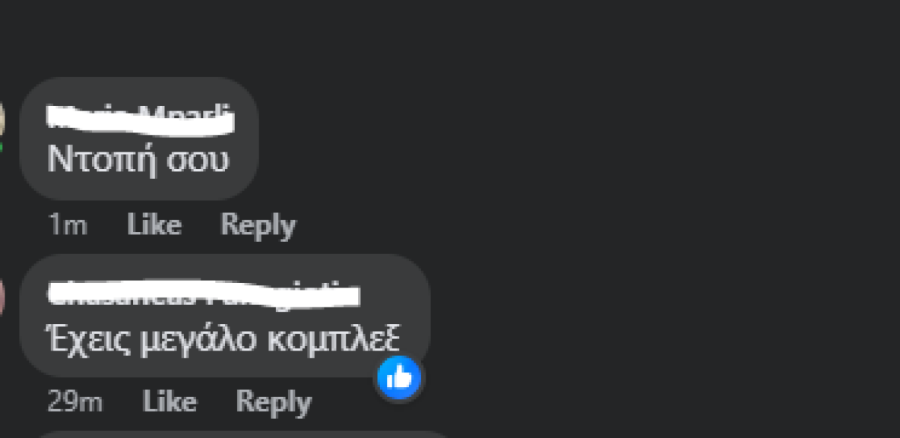Click the green online status dot
Image resolution: width=900 pixels, height=438 pixels.
tap(1, 149)
